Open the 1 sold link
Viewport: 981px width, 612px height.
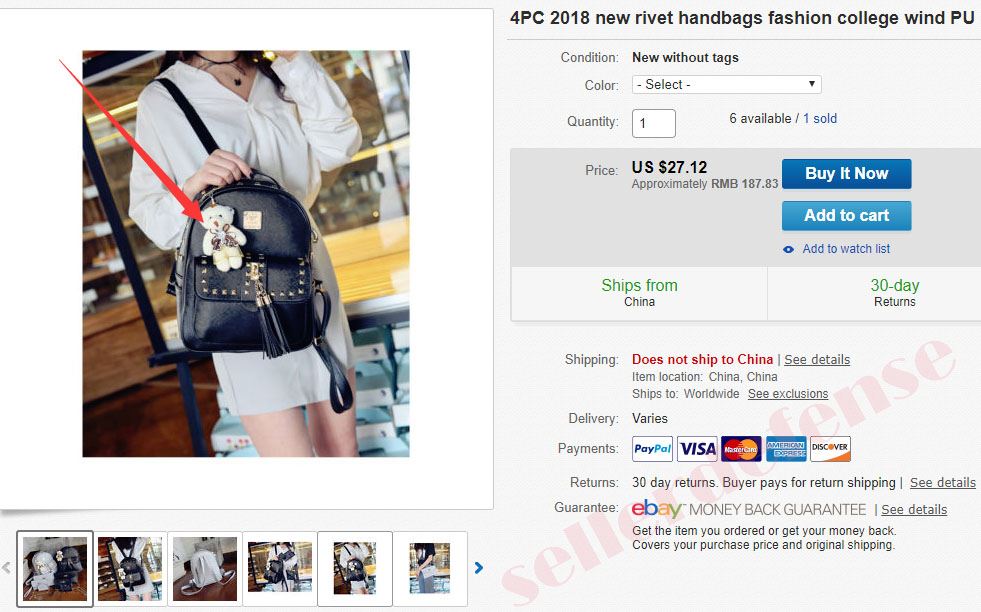pos(820,118)
